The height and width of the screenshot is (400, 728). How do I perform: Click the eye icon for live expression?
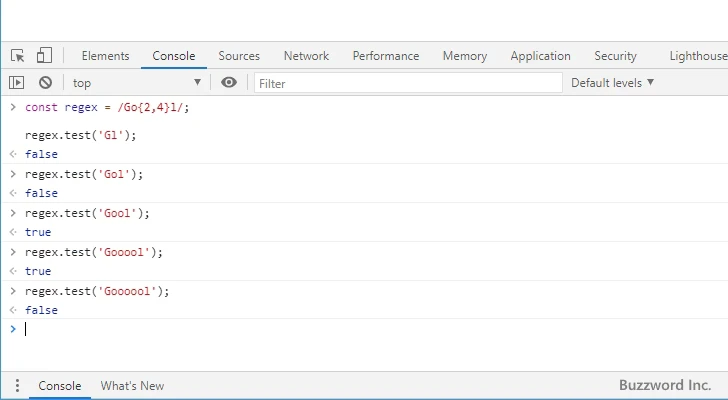pyautogui.click(x=229, y=83)
